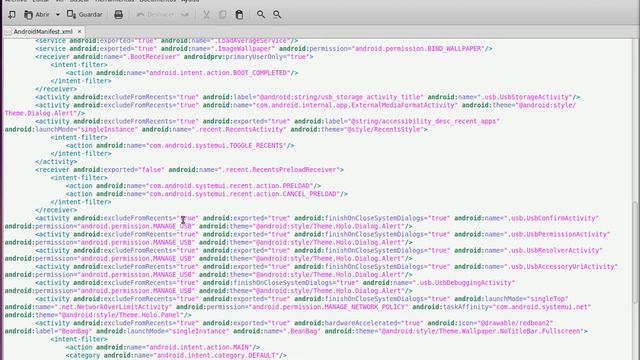Click '.ImageWallpaper' service name value

(244, 49)
